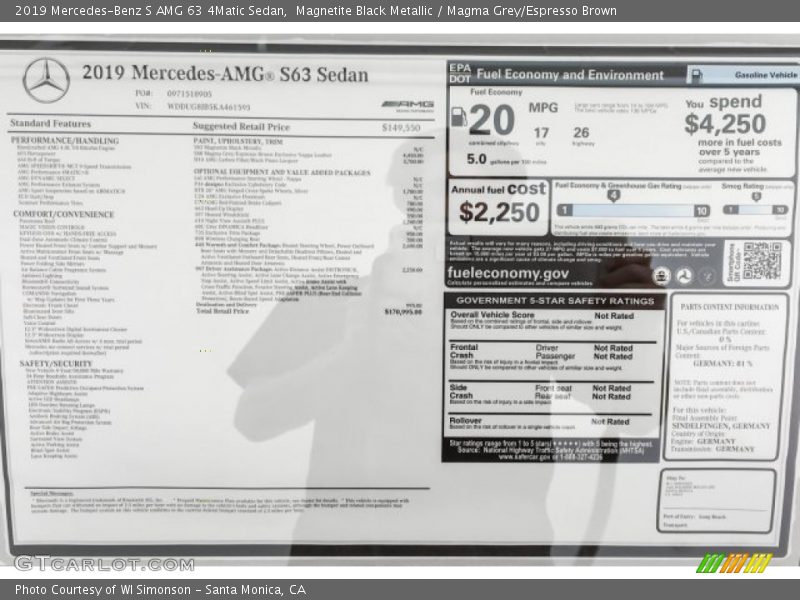The width and height of the screenshot is (800, 600).
Task: Select the 'COMFORT/CONVENIENCE' section heading
Action: click(x=64, y=214)
